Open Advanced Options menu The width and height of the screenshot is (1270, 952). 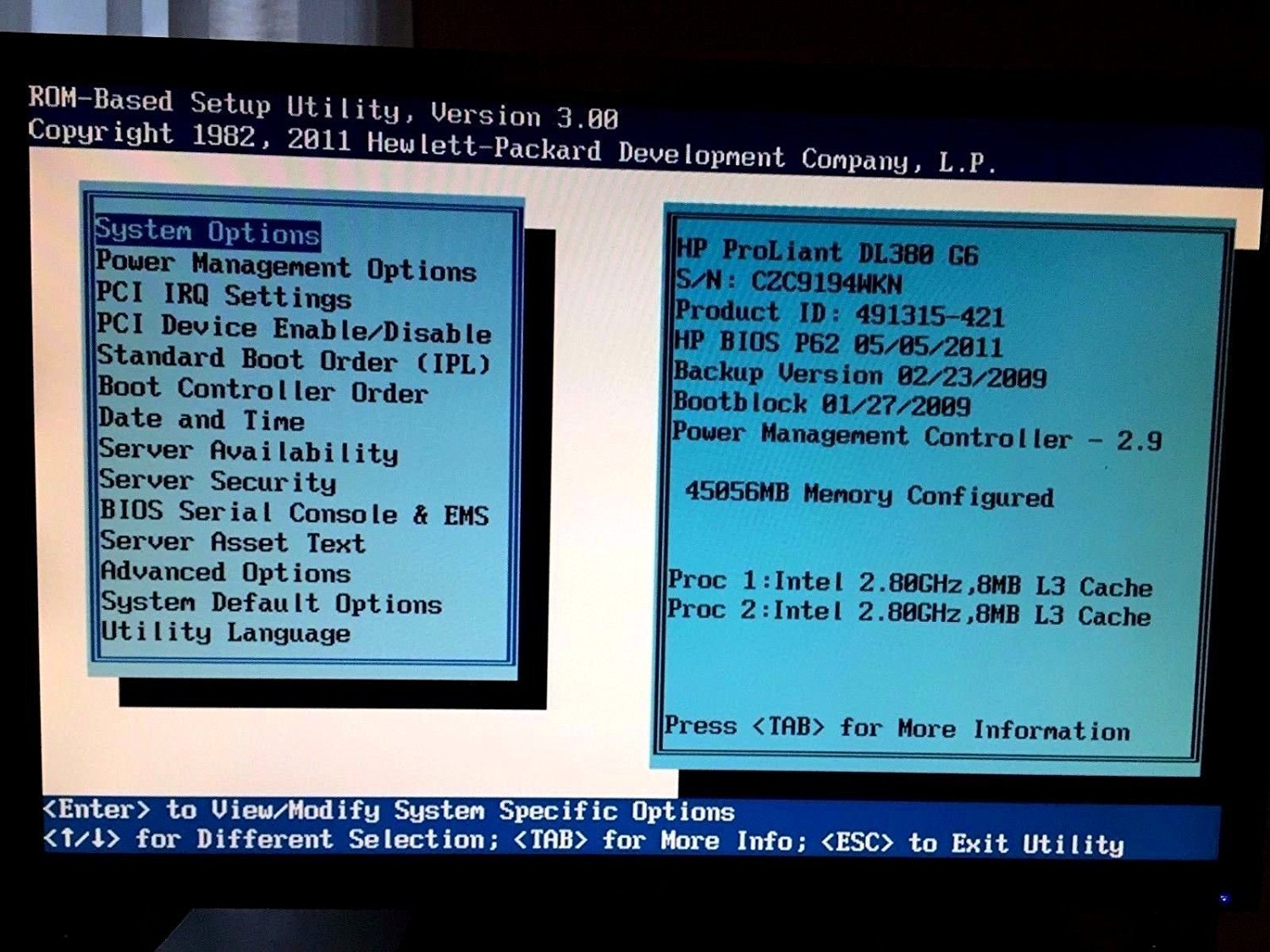(225, 573)
